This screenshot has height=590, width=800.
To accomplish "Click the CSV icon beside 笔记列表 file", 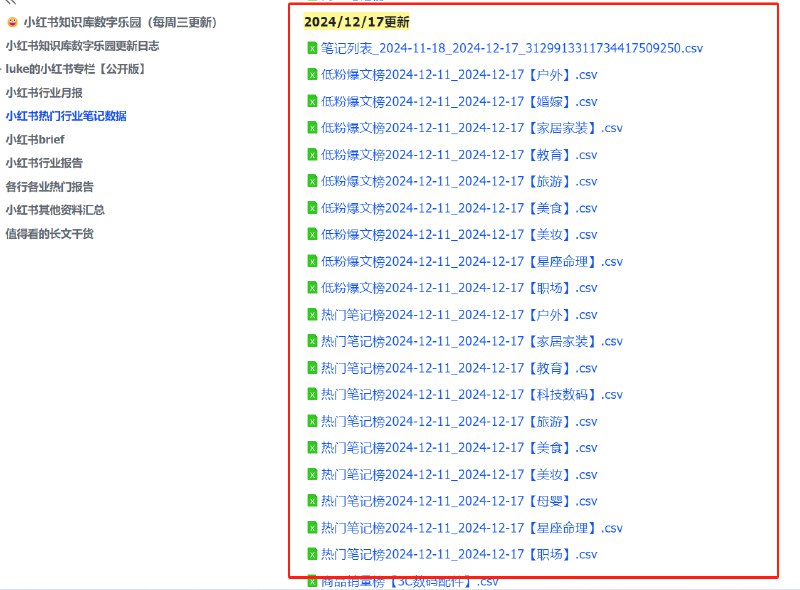I will pos(312,48).
